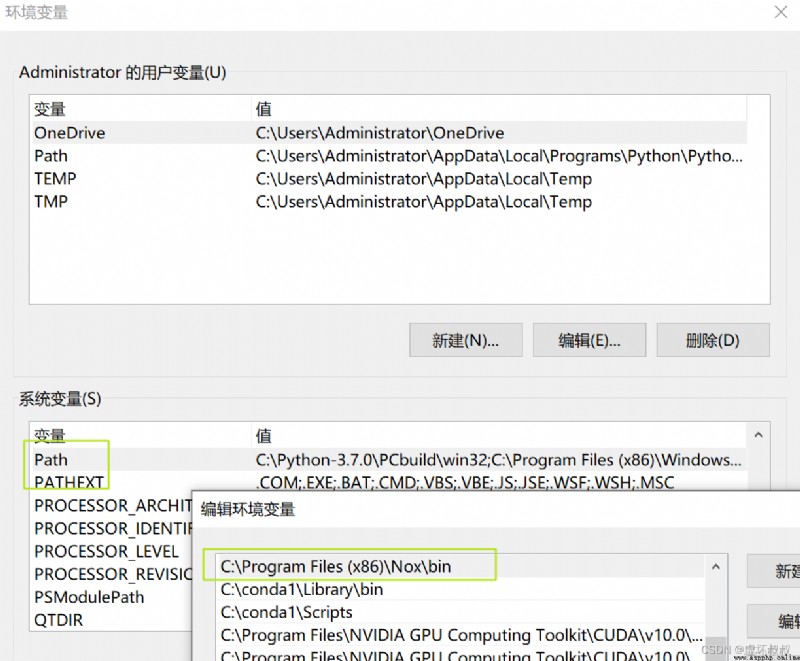Select the PROCESSOR_REVISIO system variable
800x661 pixels.
click(x=112, y=574)
